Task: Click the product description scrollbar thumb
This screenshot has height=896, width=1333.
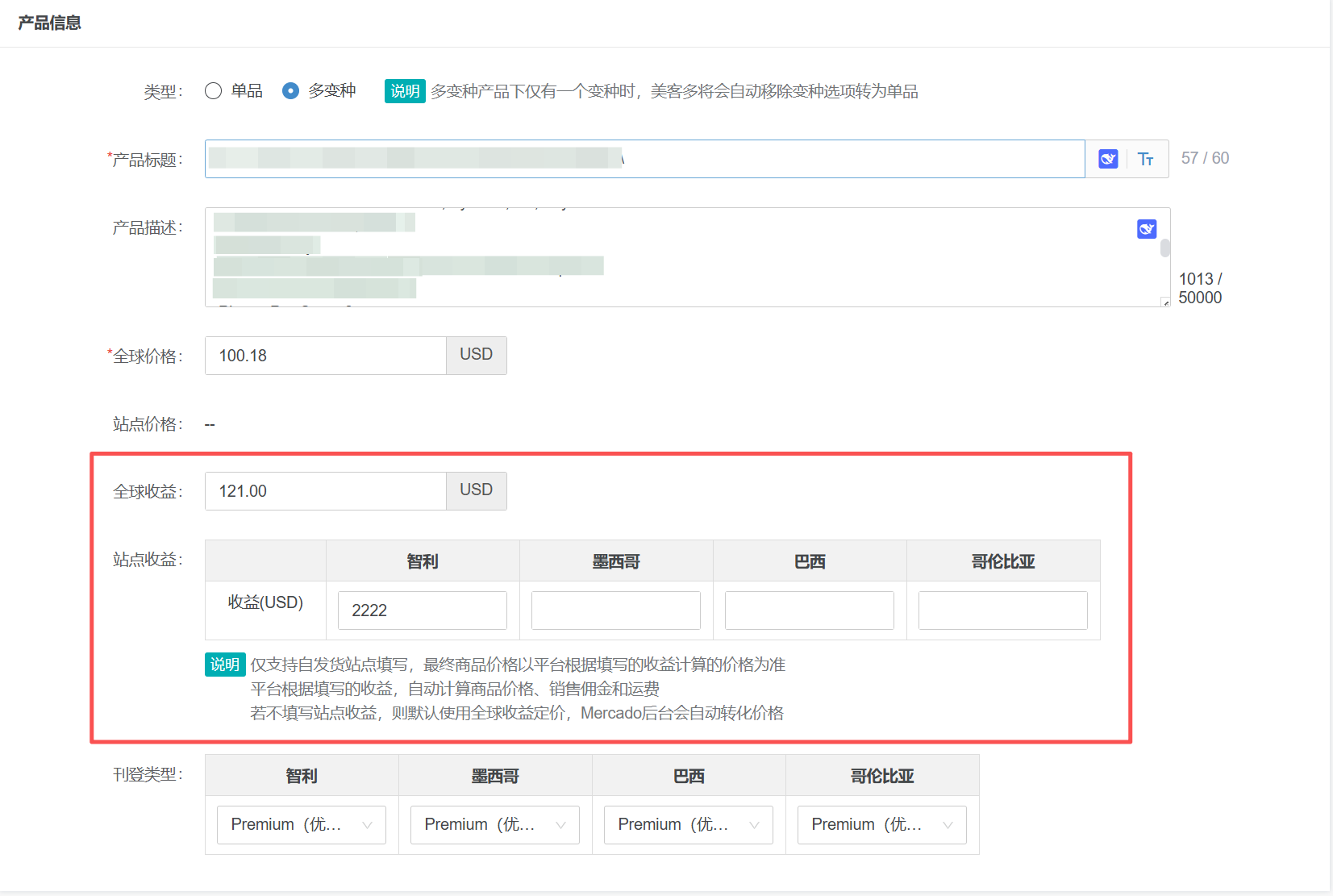Action: 1165,248
